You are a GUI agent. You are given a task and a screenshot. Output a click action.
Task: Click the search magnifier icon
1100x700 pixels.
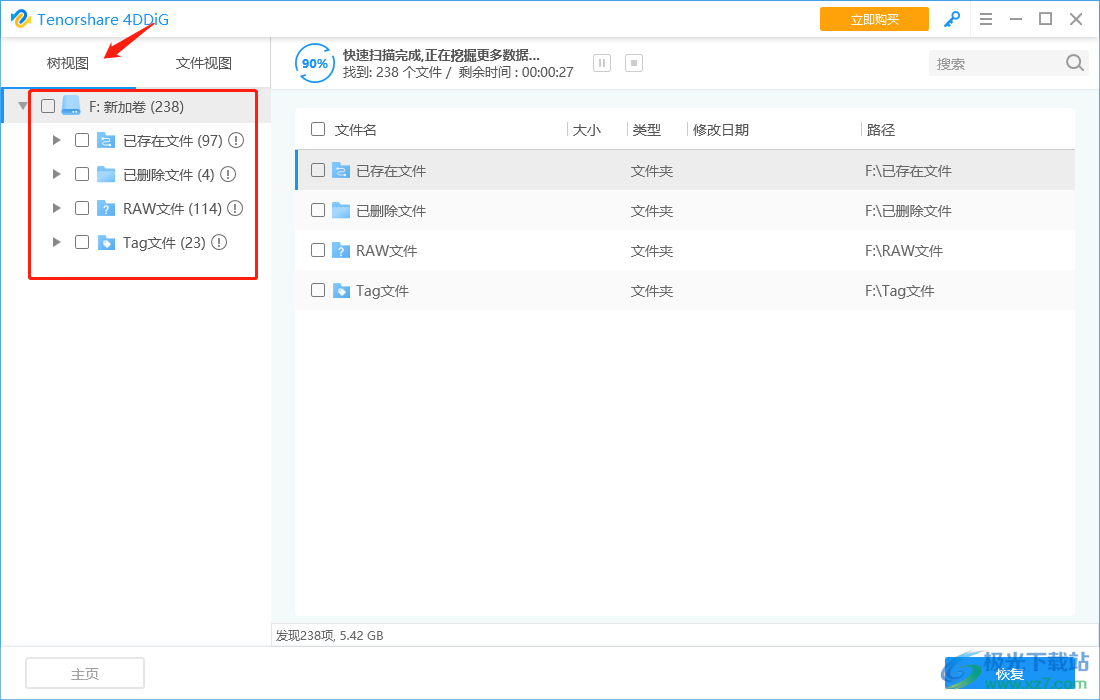pos(1074,63)
